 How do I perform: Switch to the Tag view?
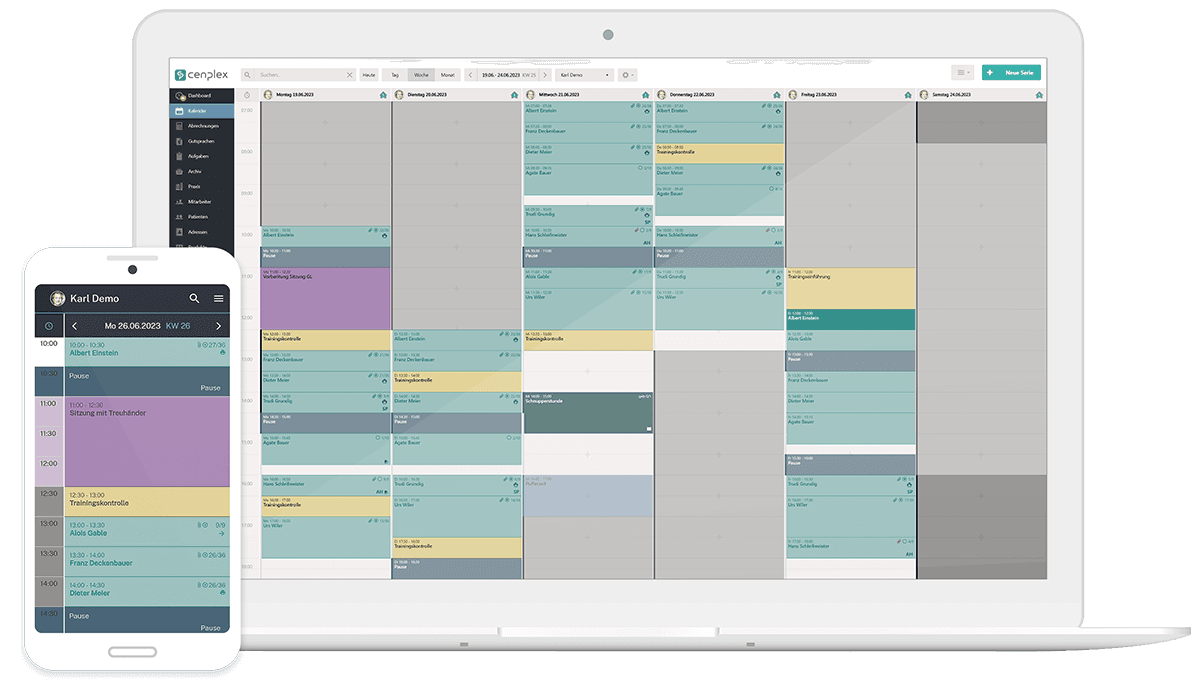click(395, 75)
